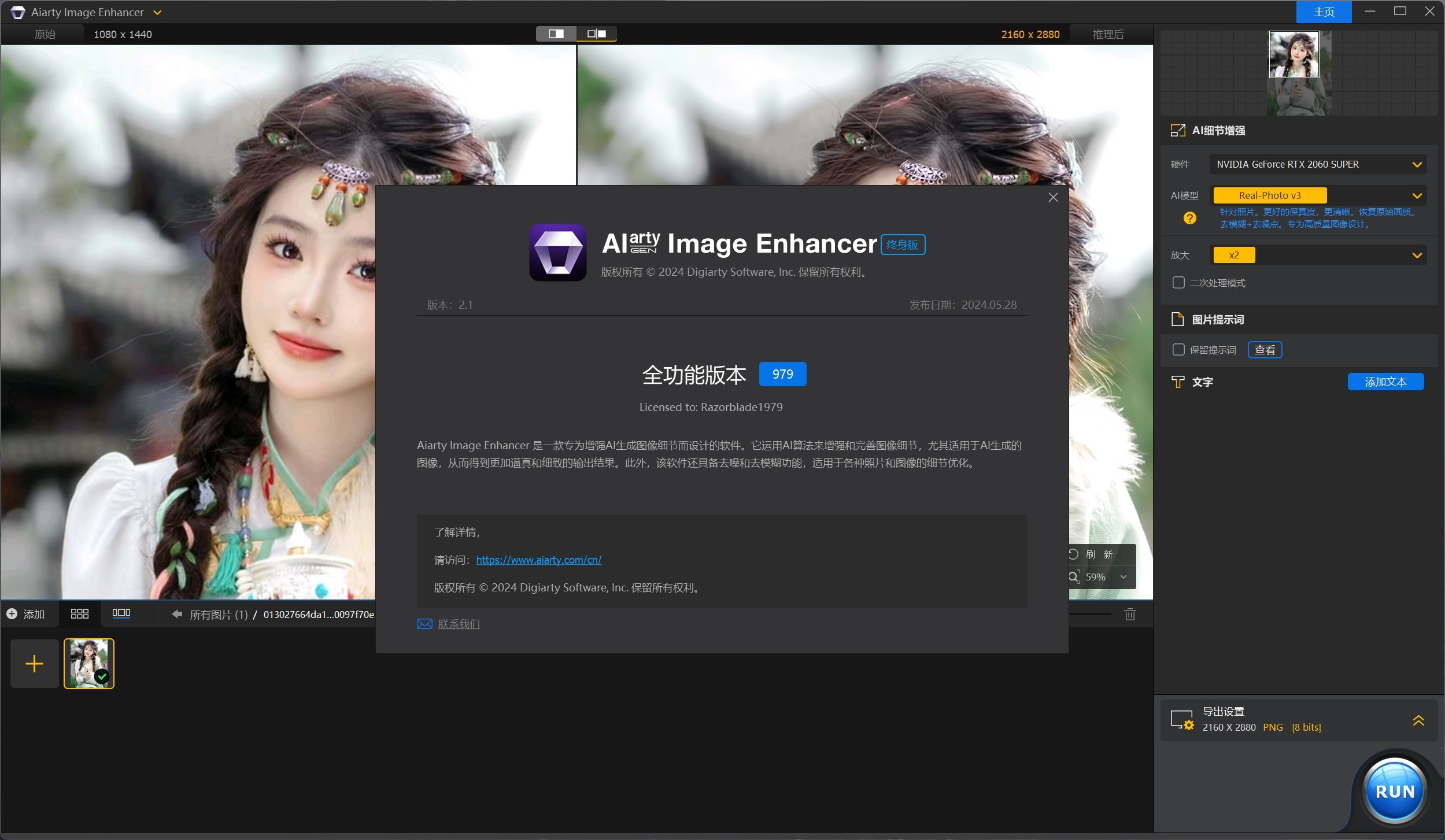Click the trash delete icon
The height and width of the screenshot is (840, 1445).
1130,614
